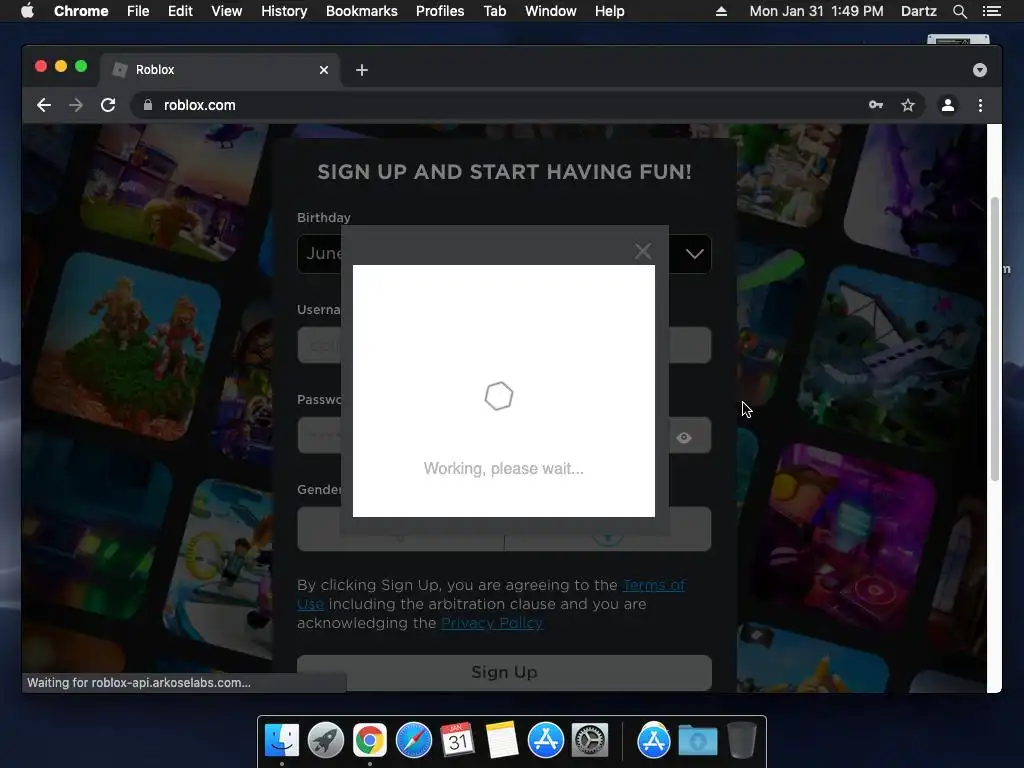Open the Apple menu
Image resolution: width=1024 pixels, height=768 pixels.
click(27, 11)
